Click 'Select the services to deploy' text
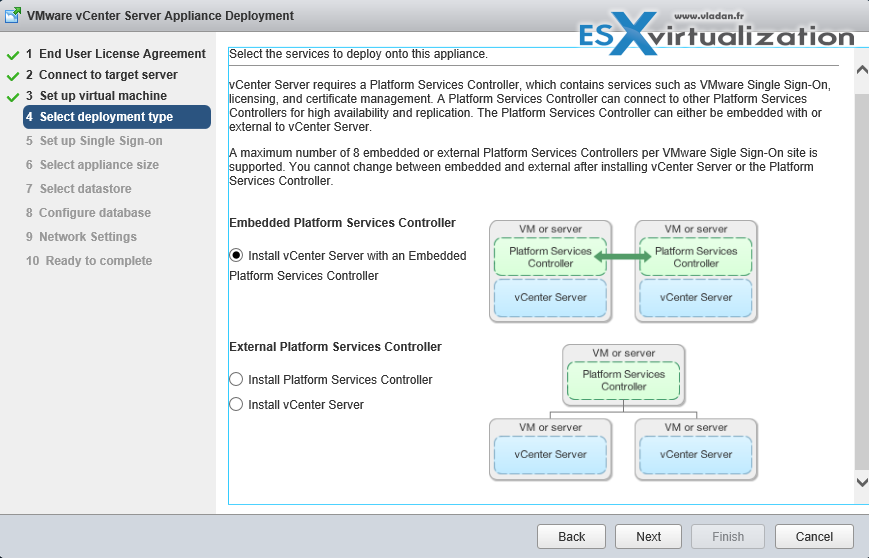869x558 pixels. 359,54
